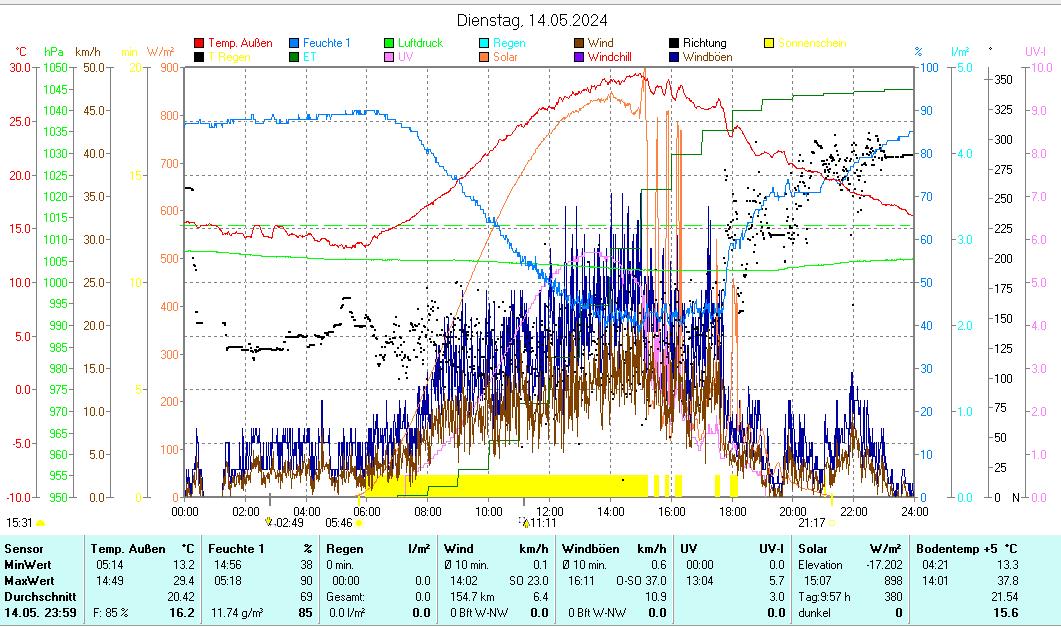
Task: Select the Luftdruck legend label
Action: coord(420,43)
